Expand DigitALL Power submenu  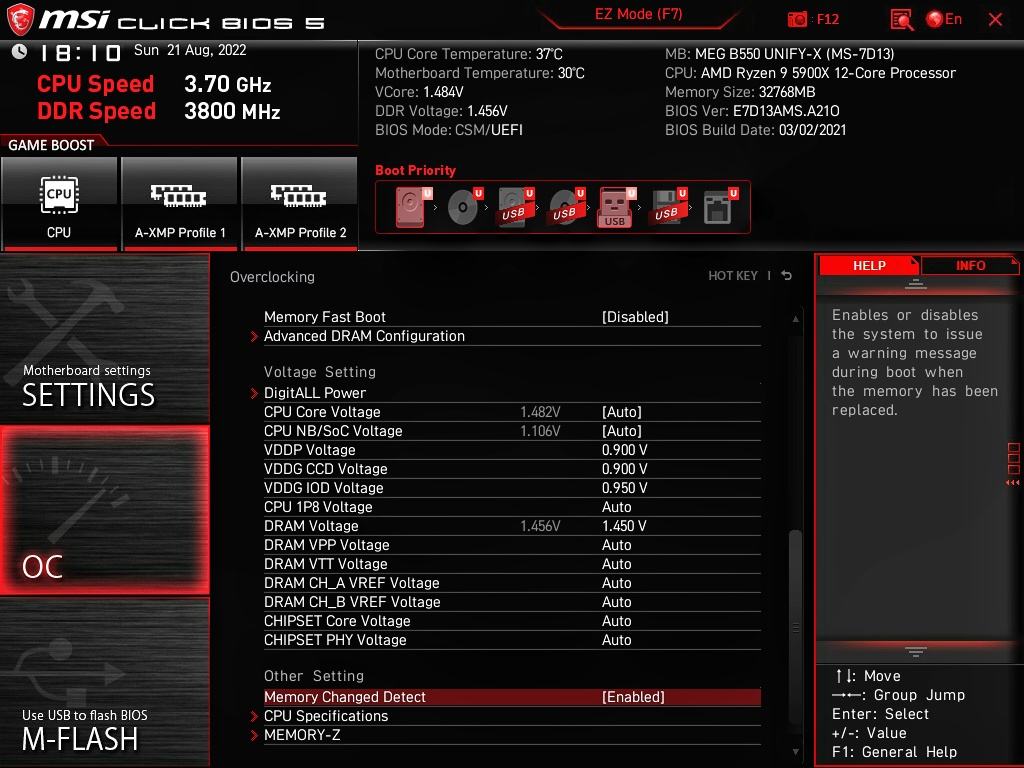tap(314, 393)
